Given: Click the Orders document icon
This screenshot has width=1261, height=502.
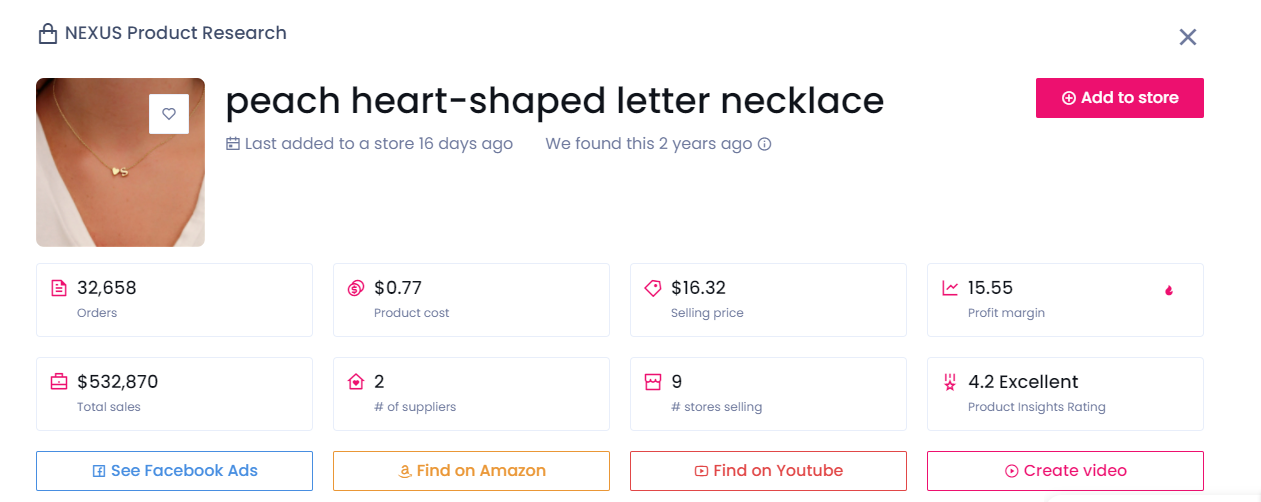Looking at the screenshot, I should [59, 288].
